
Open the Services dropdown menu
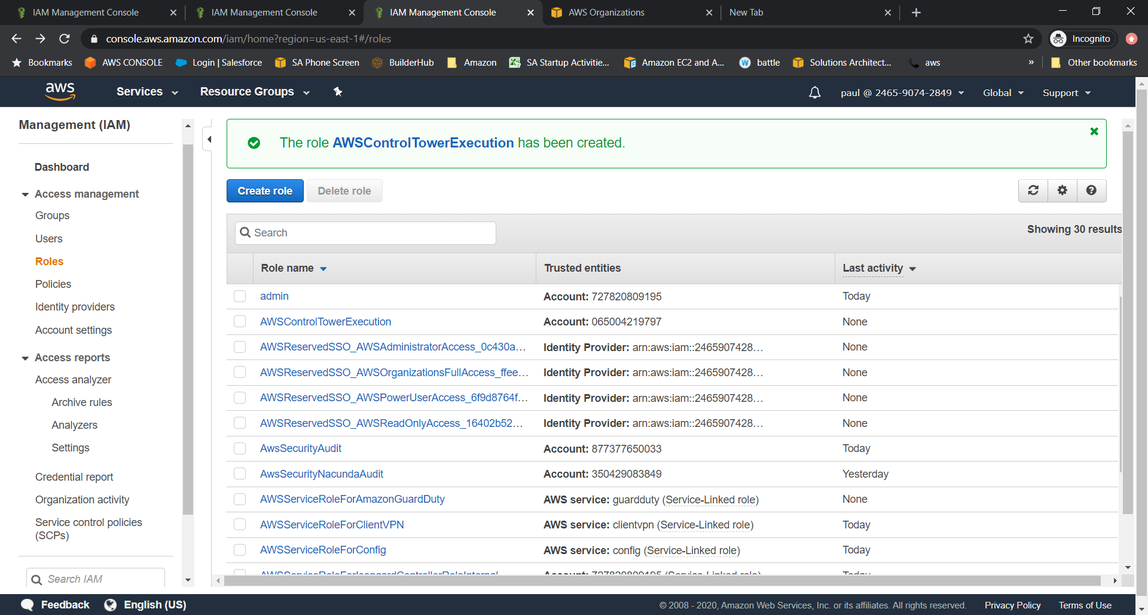tap(146, 92)
